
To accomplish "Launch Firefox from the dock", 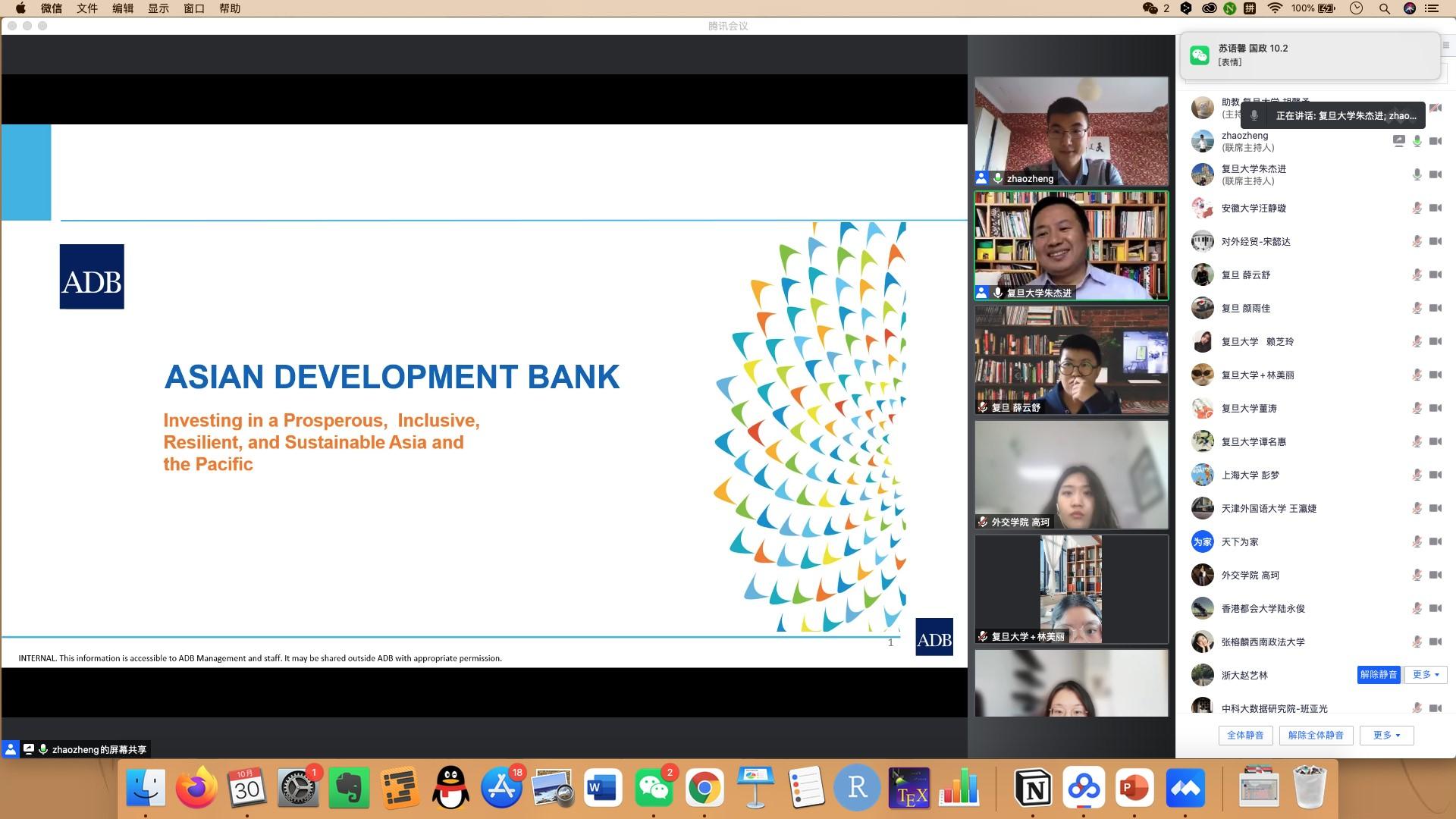I will [x=196, y=788].
